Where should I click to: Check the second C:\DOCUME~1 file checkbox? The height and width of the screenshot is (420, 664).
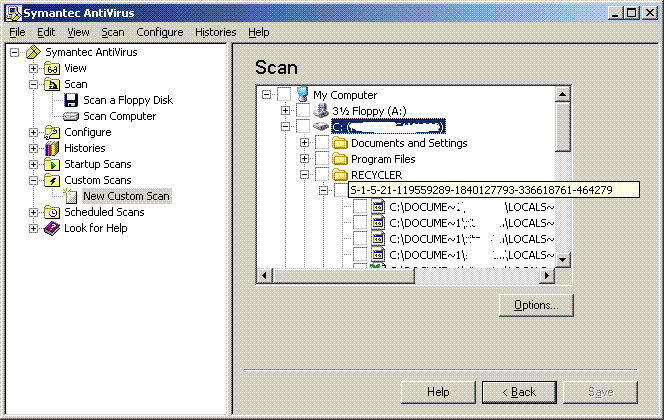coord(360,223)
